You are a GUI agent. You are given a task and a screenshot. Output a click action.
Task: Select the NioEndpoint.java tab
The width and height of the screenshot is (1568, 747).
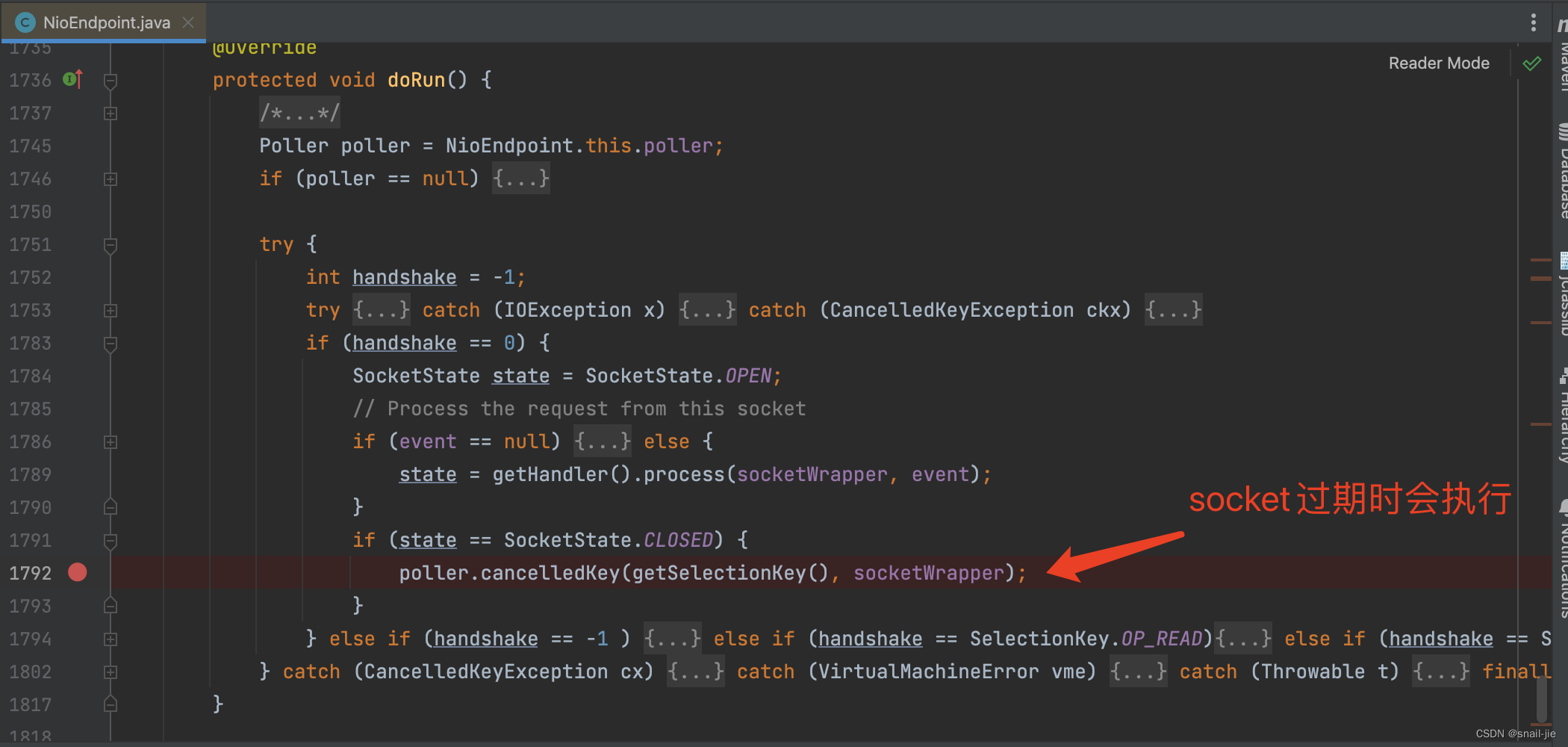105,22
